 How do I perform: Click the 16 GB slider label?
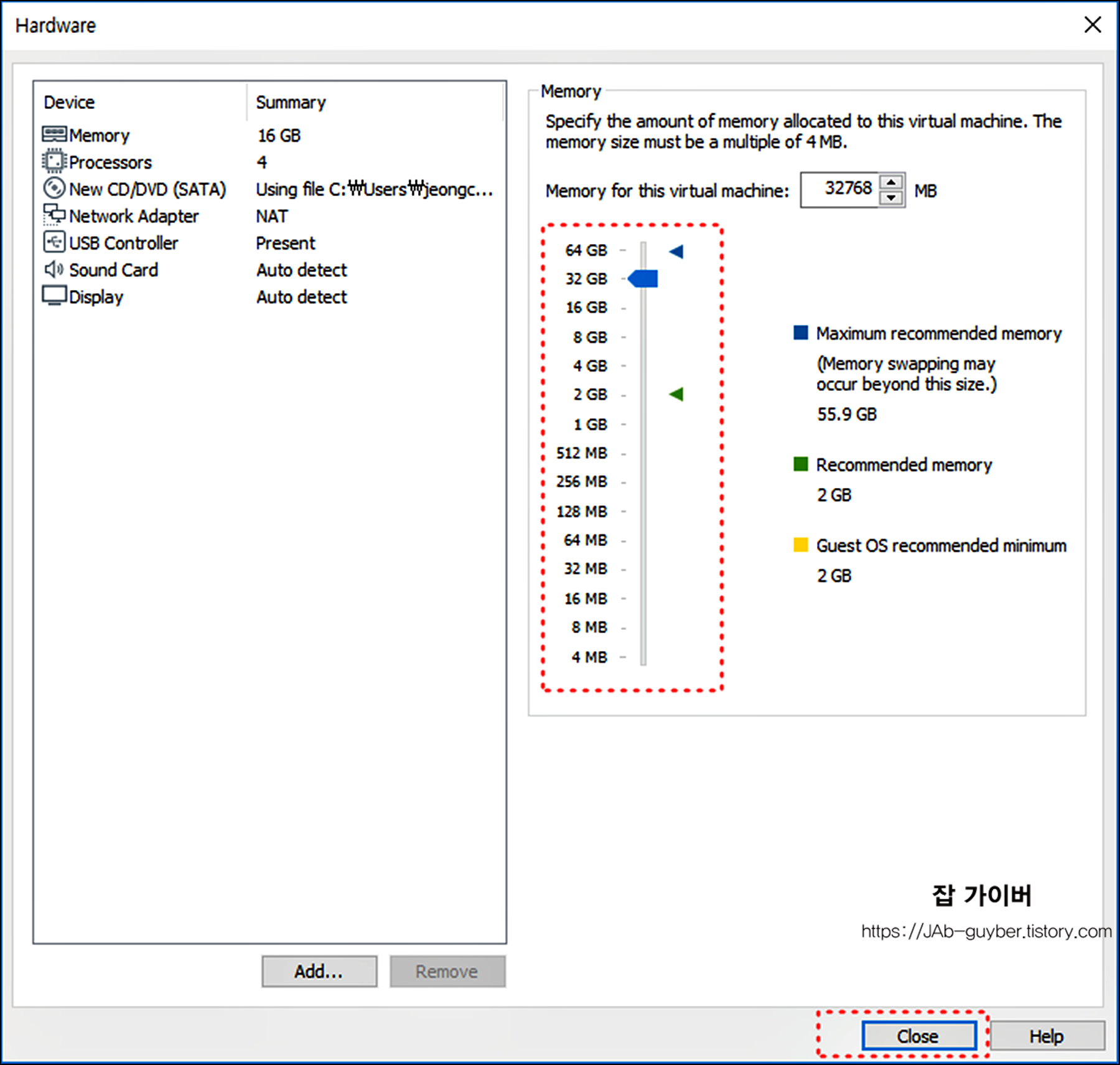pos(586,307)
